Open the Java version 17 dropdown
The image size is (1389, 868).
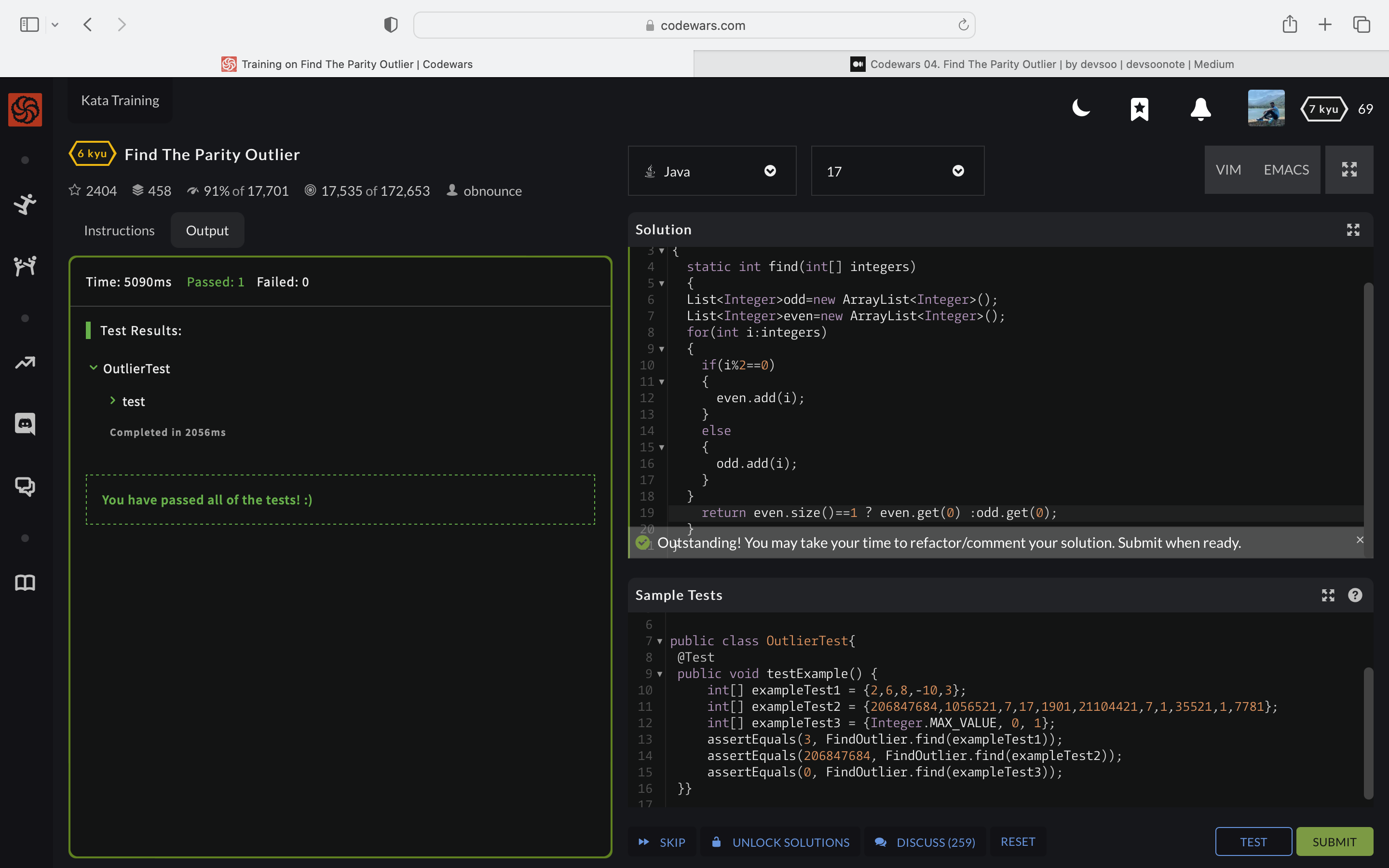(897, 171)
